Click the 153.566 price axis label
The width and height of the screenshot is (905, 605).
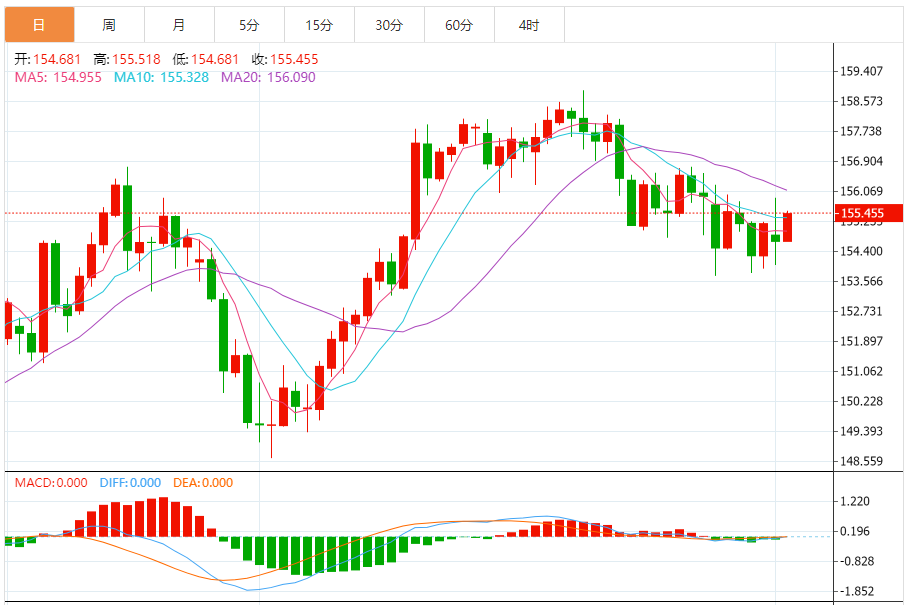(x=861, y=282)
